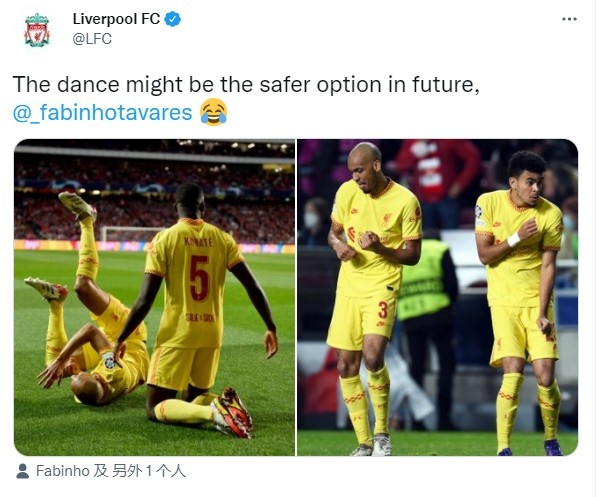Click the tweet text about the dance

(x=246, y=84)
